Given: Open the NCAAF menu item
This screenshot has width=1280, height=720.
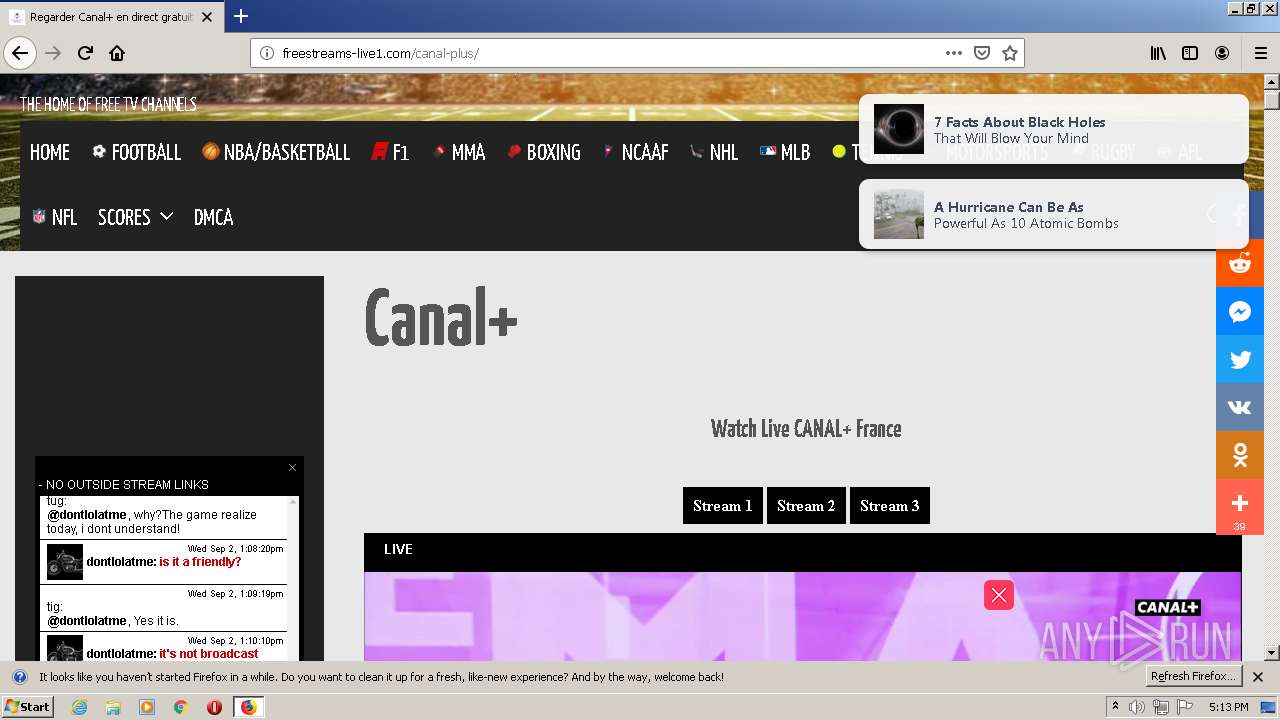Looking at the screenshot, I should coord(635,152).
